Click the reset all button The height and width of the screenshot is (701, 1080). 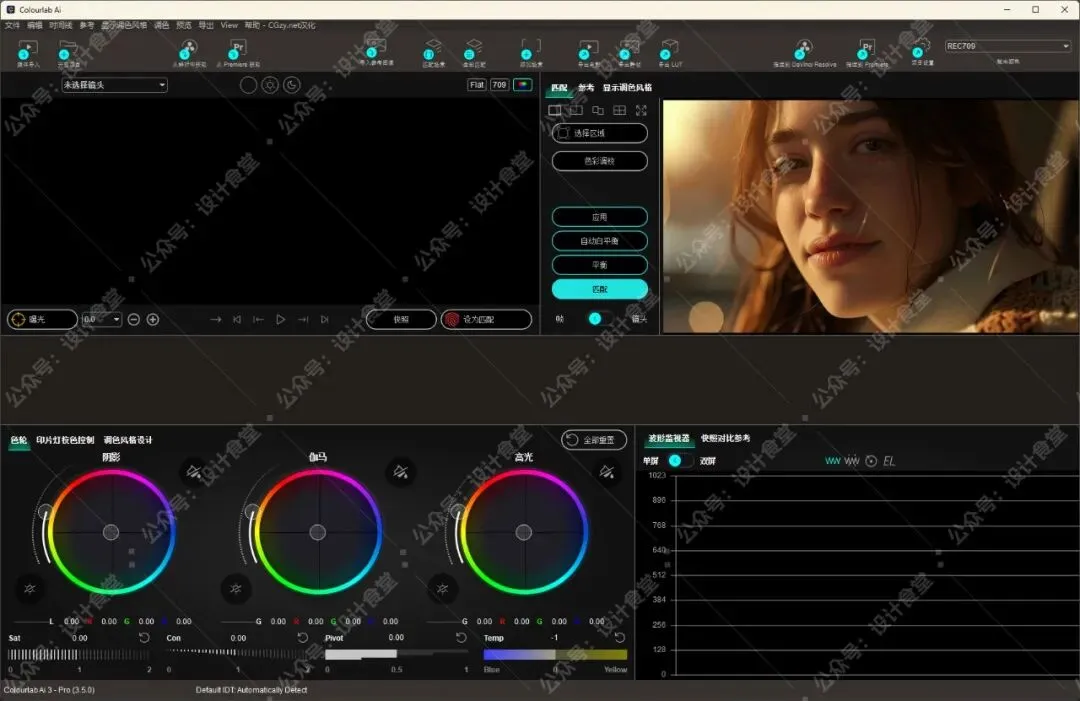[594, 439]
